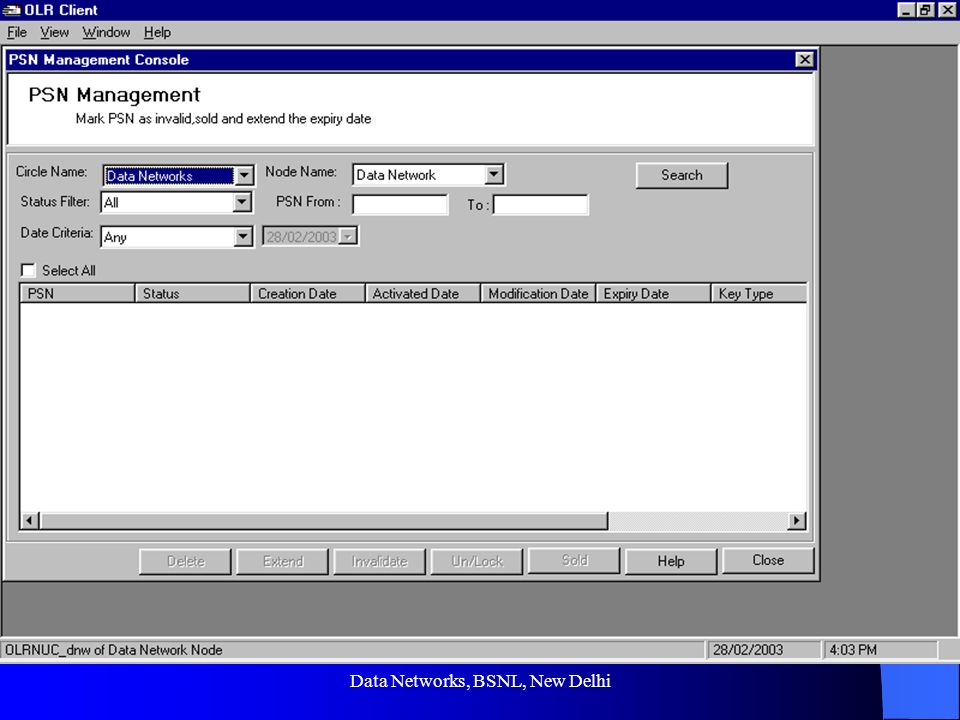The width and height of the screenshot is (960, 720).
Task: Expand the Status Filter dropdown
Action: point(242,202)
